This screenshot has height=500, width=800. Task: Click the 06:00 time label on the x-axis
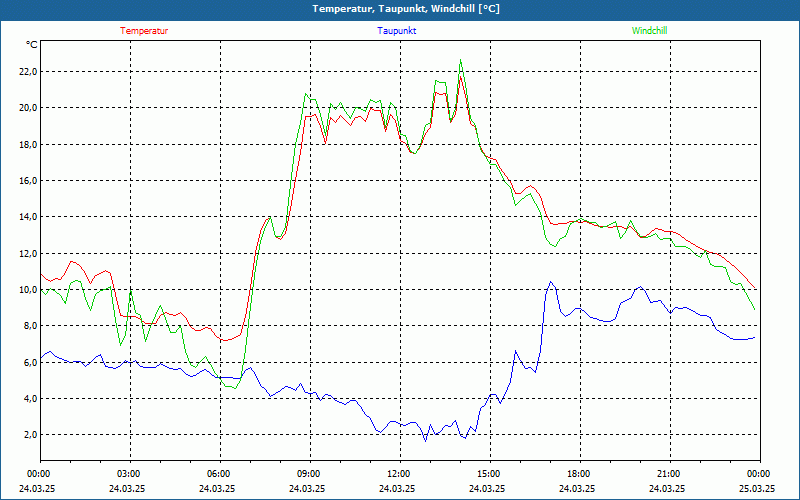pos(217,474)
